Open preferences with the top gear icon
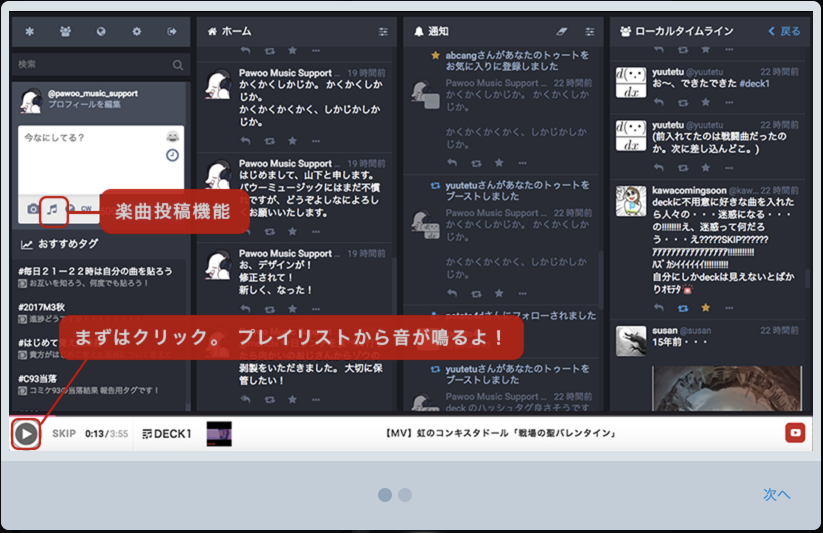Viewport: 823px width, 533px height. click(136, 32)
